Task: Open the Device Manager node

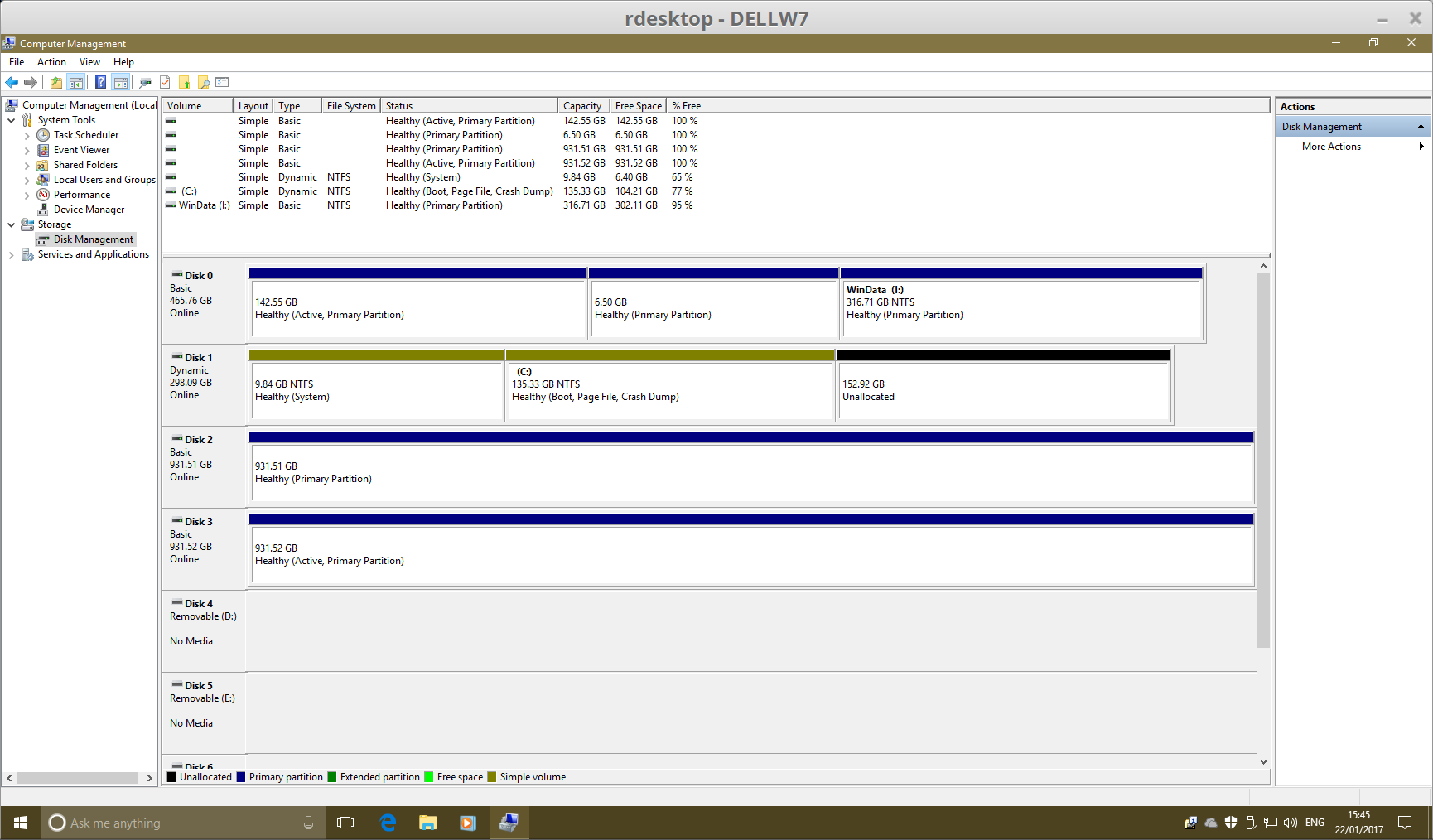Action: [89, 210]
